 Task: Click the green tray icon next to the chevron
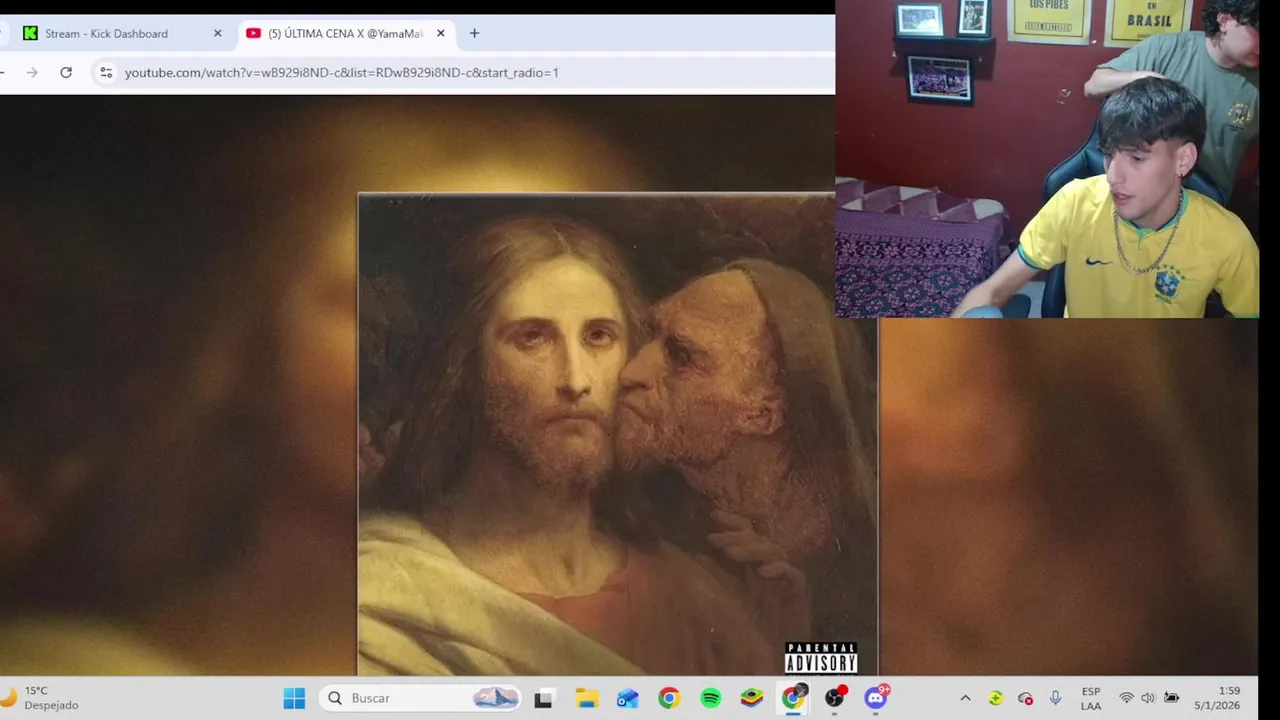995,698
